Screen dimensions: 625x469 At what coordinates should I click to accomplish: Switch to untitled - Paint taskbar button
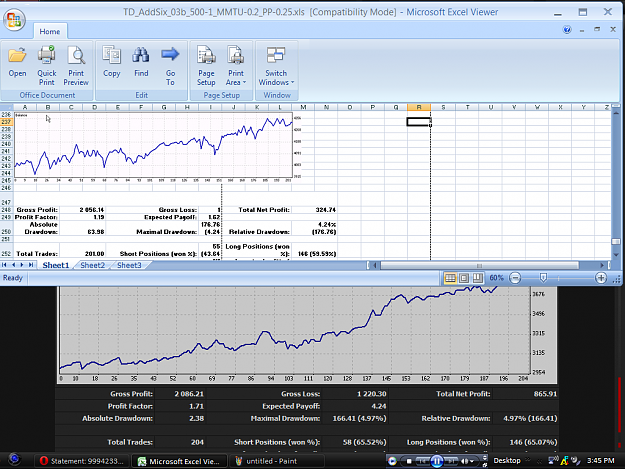[x=278, y=461]
